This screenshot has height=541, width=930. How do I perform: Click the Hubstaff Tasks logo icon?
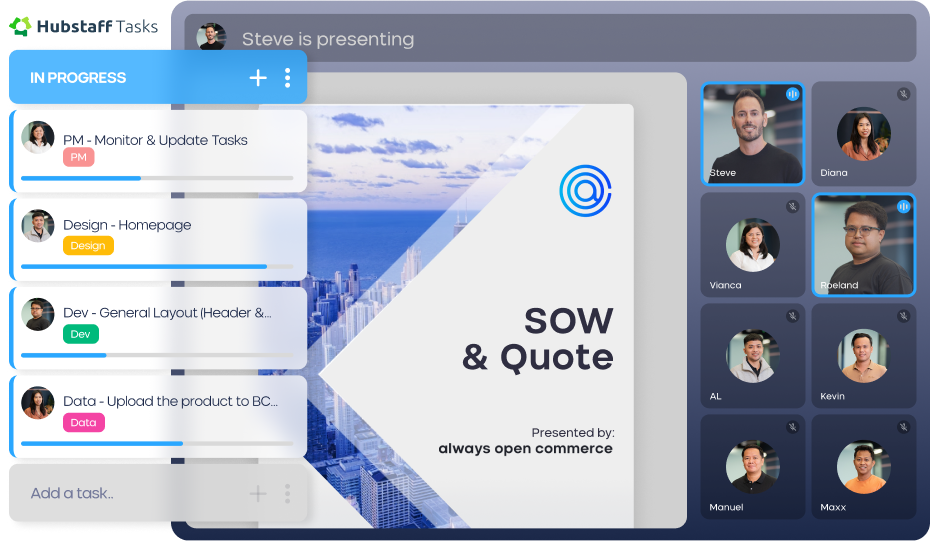[x=20, y=26]
